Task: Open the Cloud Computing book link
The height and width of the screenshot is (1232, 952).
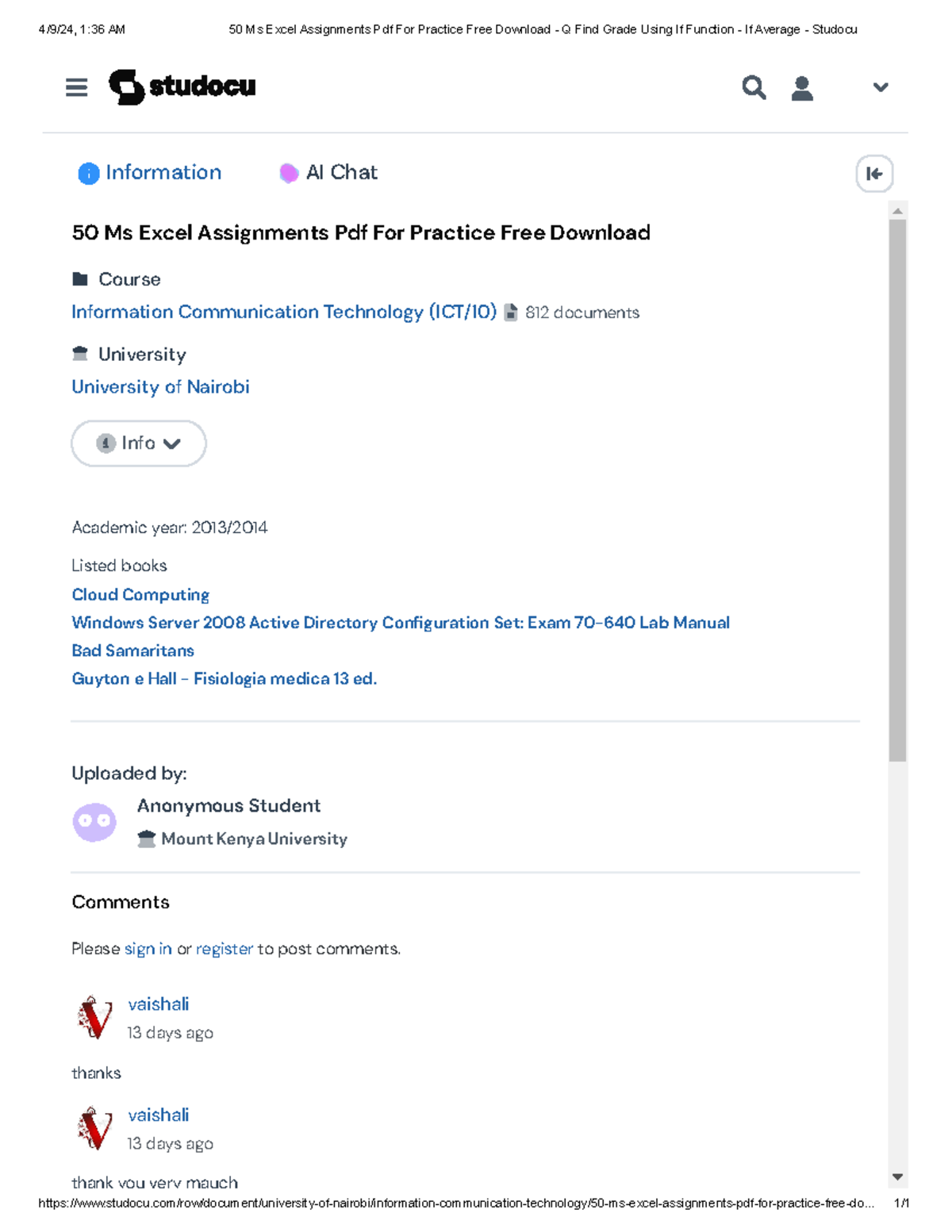Action: (x=140, y=595)
